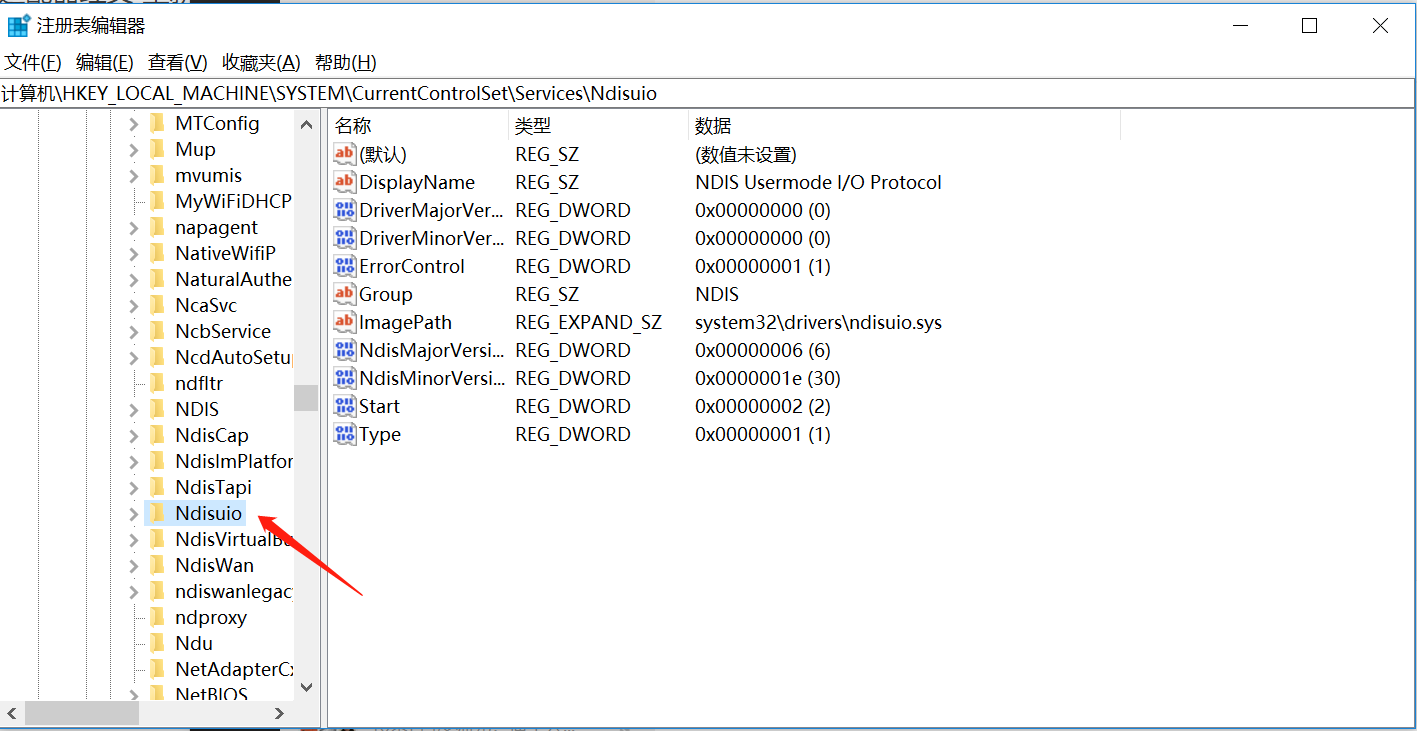Expand the NativeWifiP key

click(133, 254)
